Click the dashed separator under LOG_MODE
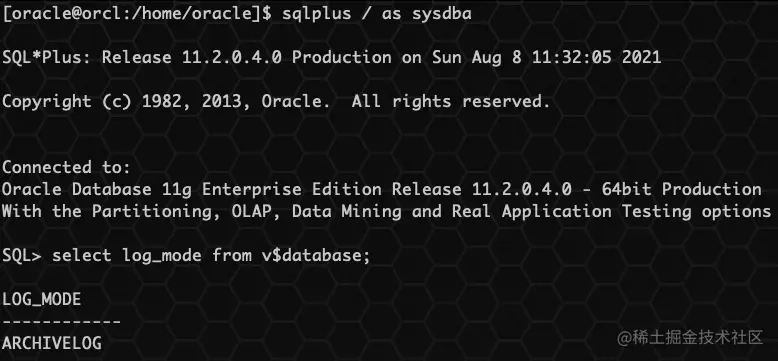 (62, 322)
